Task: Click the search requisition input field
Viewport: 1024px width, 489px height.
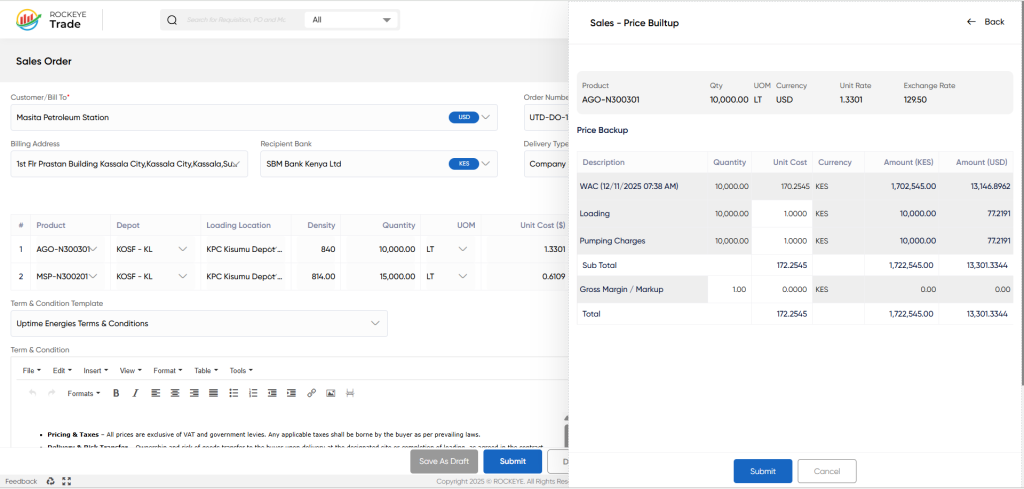Action: coord(236,20)
